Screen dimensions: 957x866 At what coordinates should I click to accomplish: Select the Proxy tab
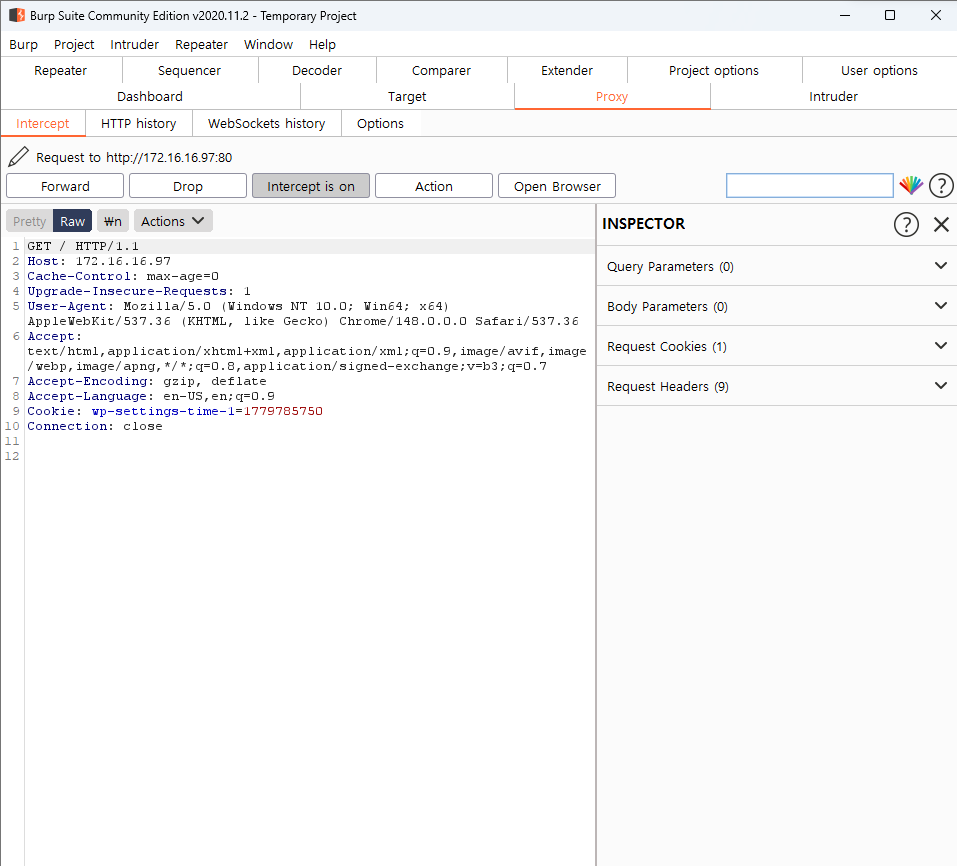(x=612, y=96)
